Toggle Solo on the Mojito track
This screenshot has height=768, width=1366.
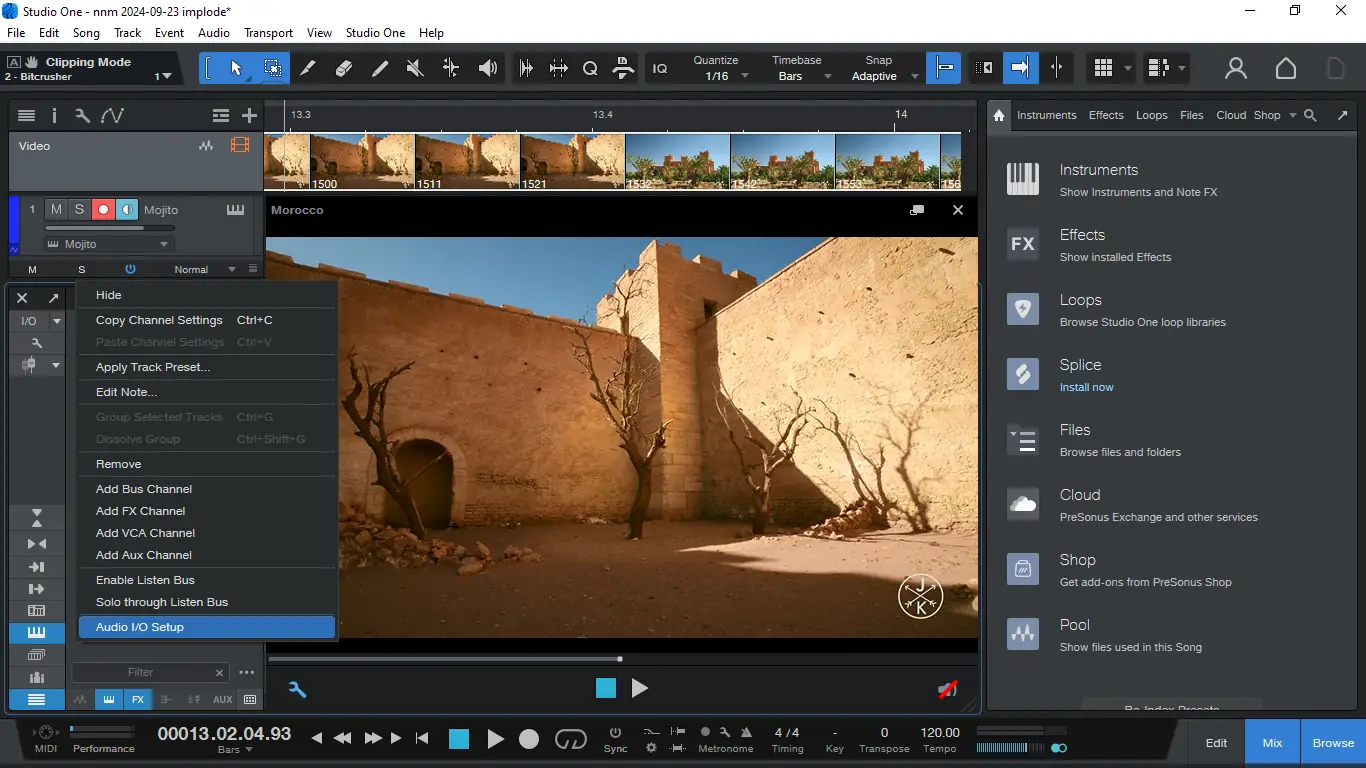pyautogui.click(x=79, y=210)
